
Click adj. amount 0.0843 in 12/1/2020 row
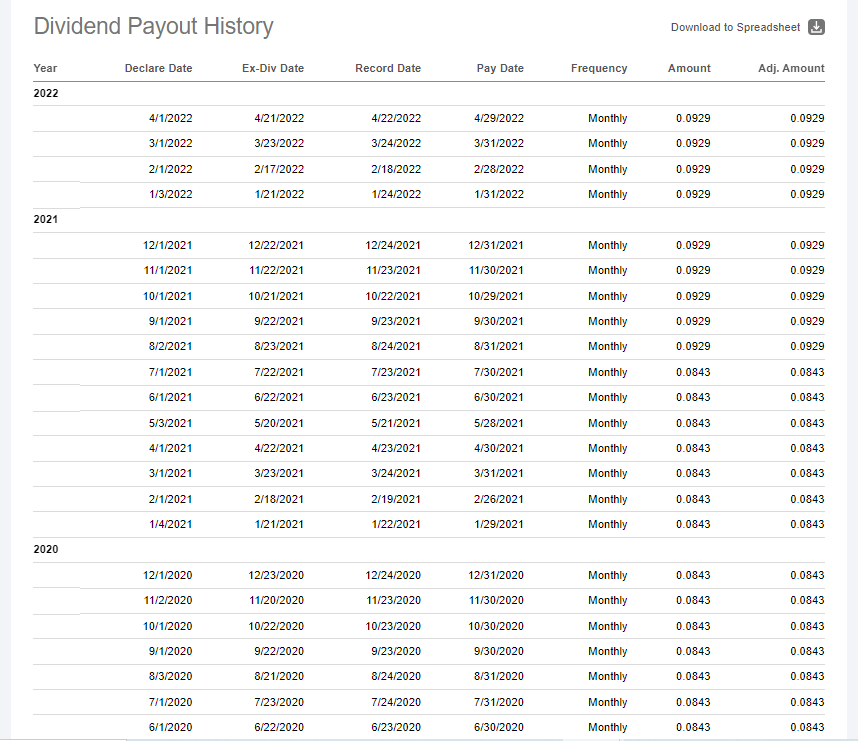(807, 575)
